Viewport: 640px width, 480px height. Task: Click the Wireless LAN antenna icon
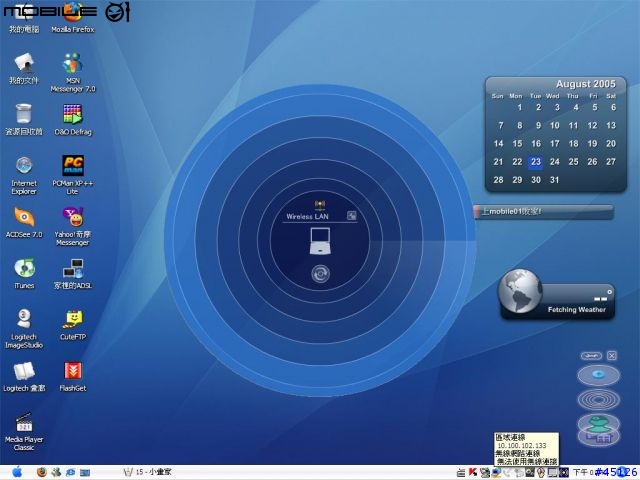click(x=319, y=204)
